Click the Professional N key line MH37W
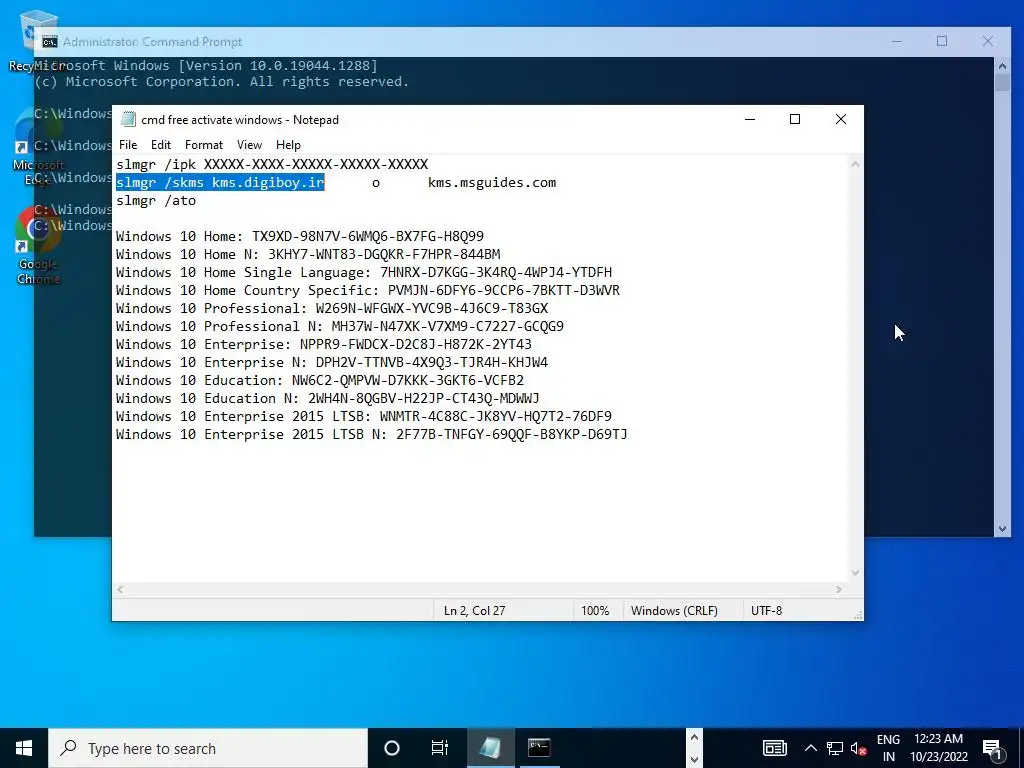 click(x=340, y=327)
